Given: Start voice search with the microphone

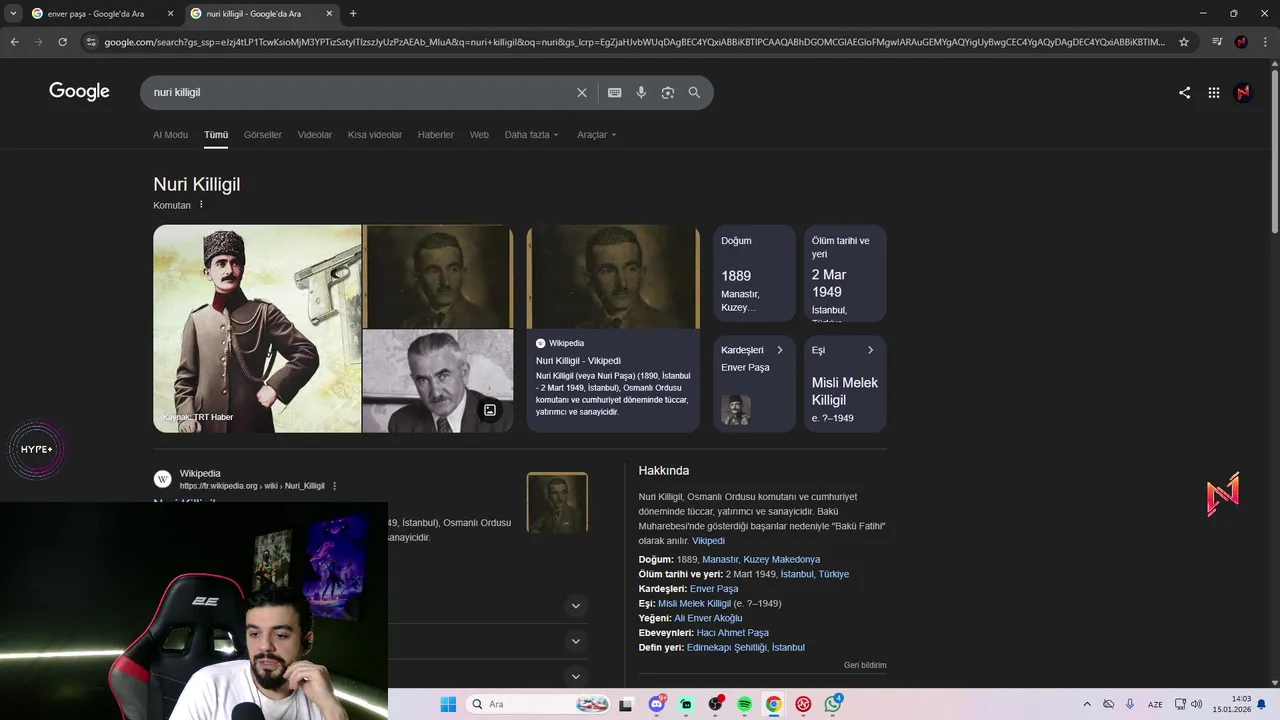Looking at the screenshot, I should click(x=641, y=92).
